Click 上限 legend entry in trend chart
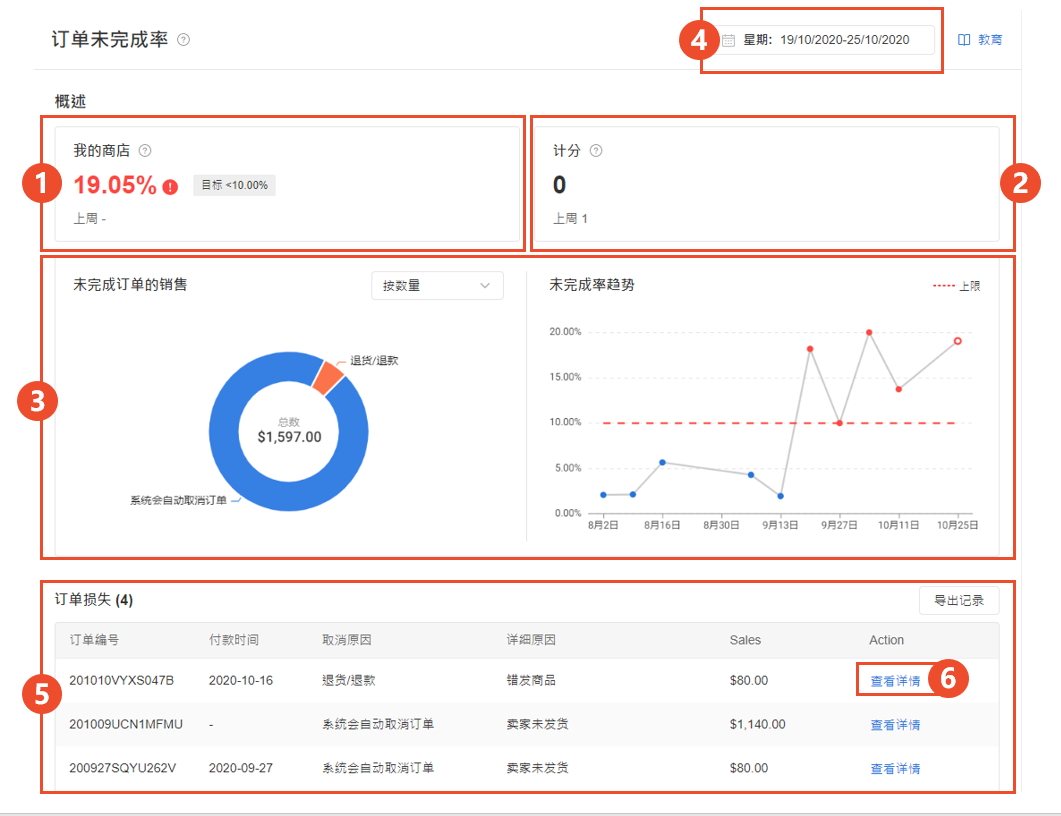This screenshot has height=816, width=1061. (x=956, y=286)
